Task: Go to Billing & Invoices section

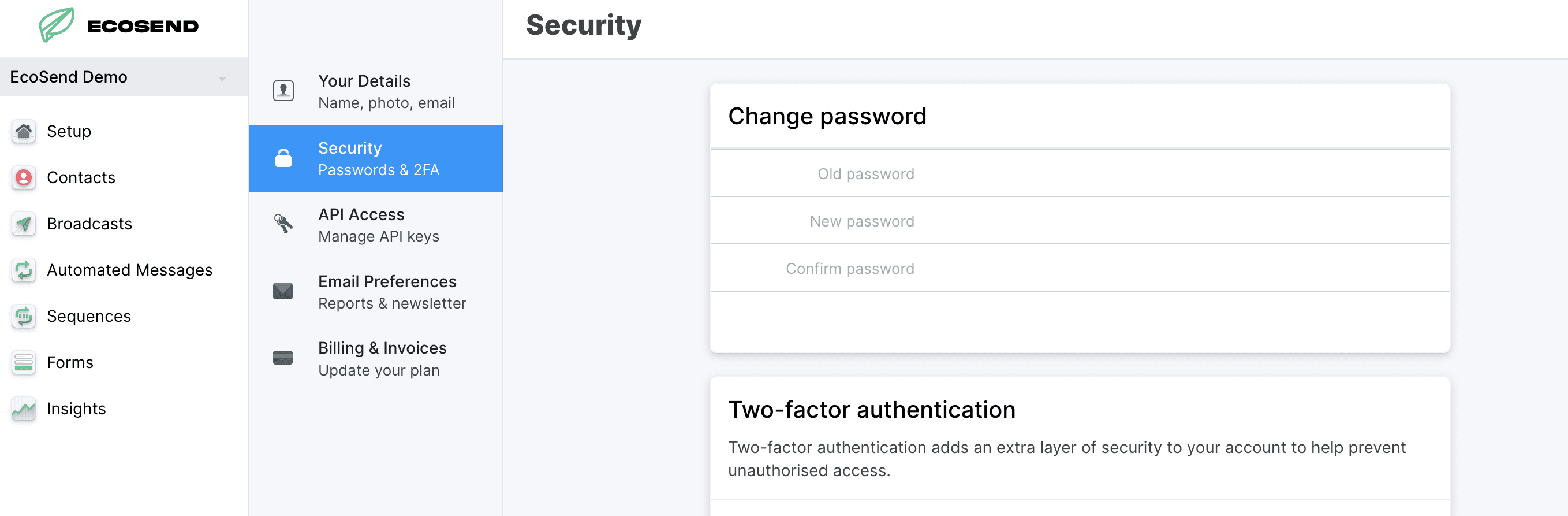Action: point(376,359)
